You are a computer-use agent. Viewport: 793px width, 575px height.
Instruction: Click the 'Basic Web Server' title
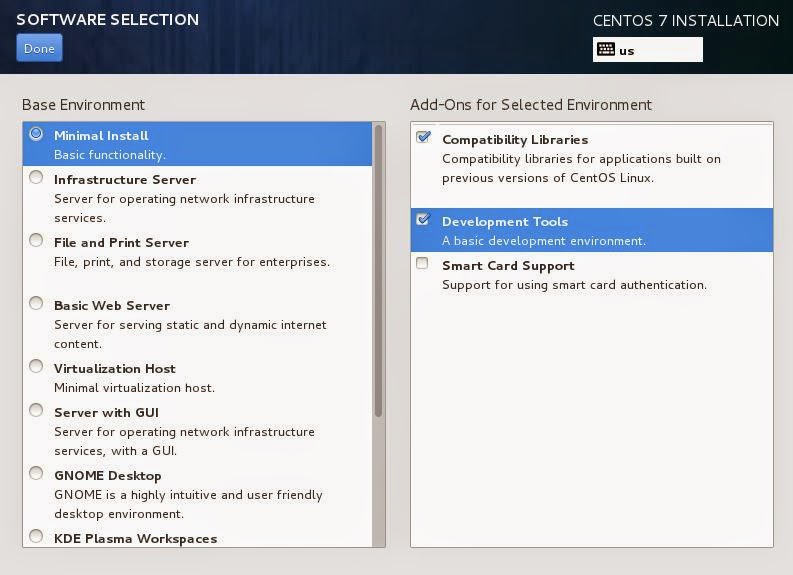click(112, 306)
